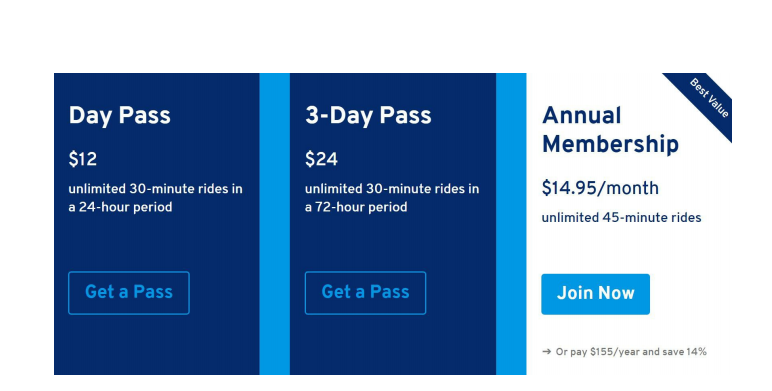Select the Day Pass heading
The width and height of the screenshot is (772, 391).
click(x=120, y=116)
